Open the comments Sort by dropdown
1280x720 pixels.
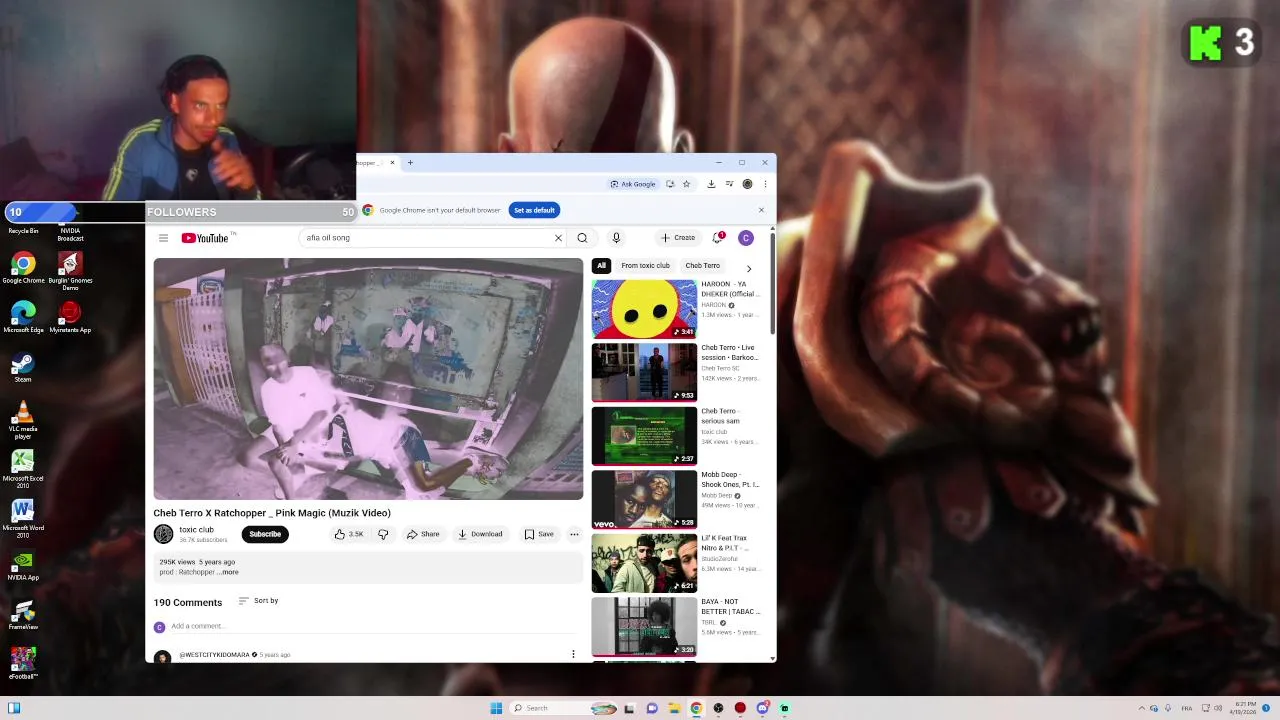258,601
